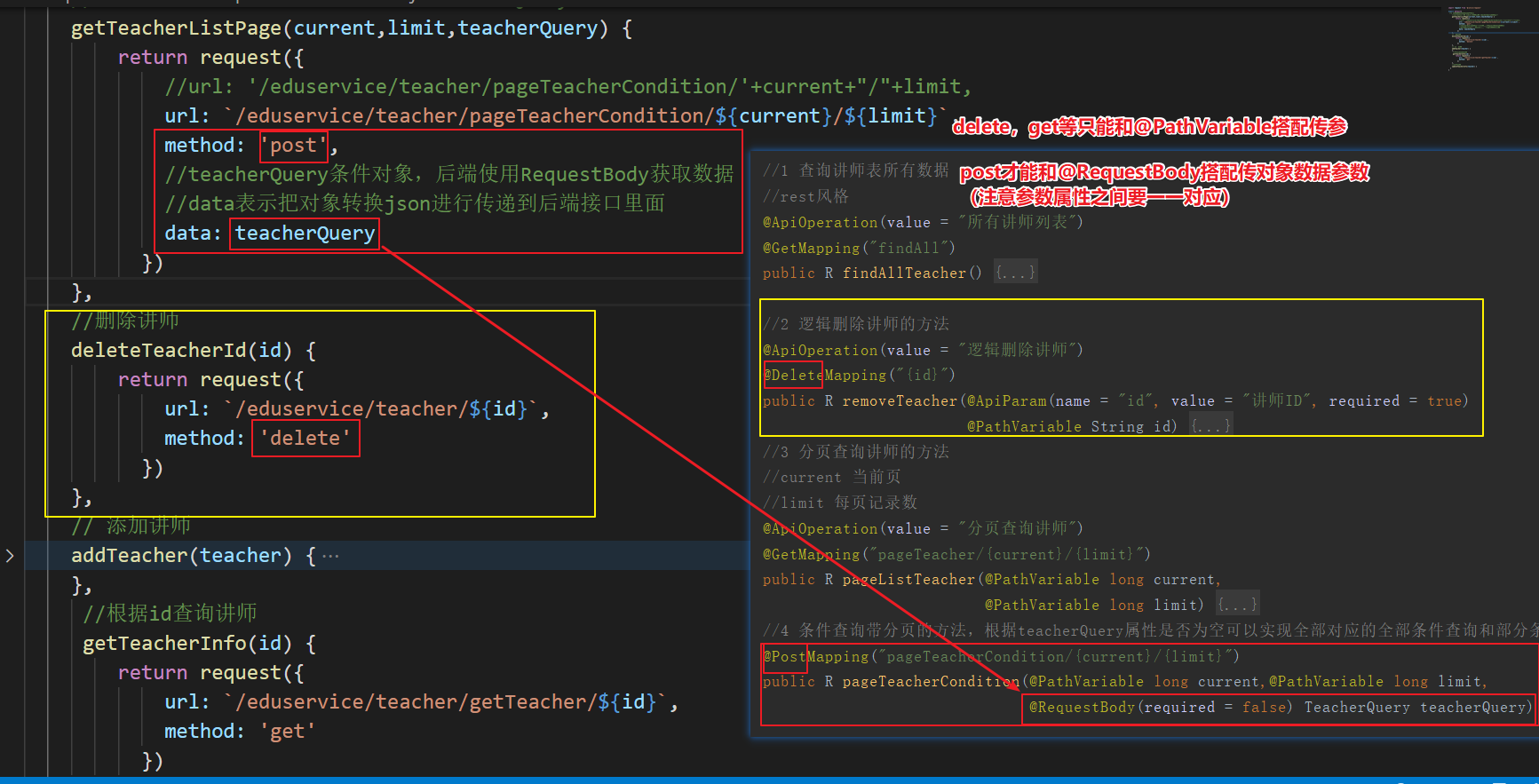Click the getTeacherListPage function name

click(x=176, y=28)
